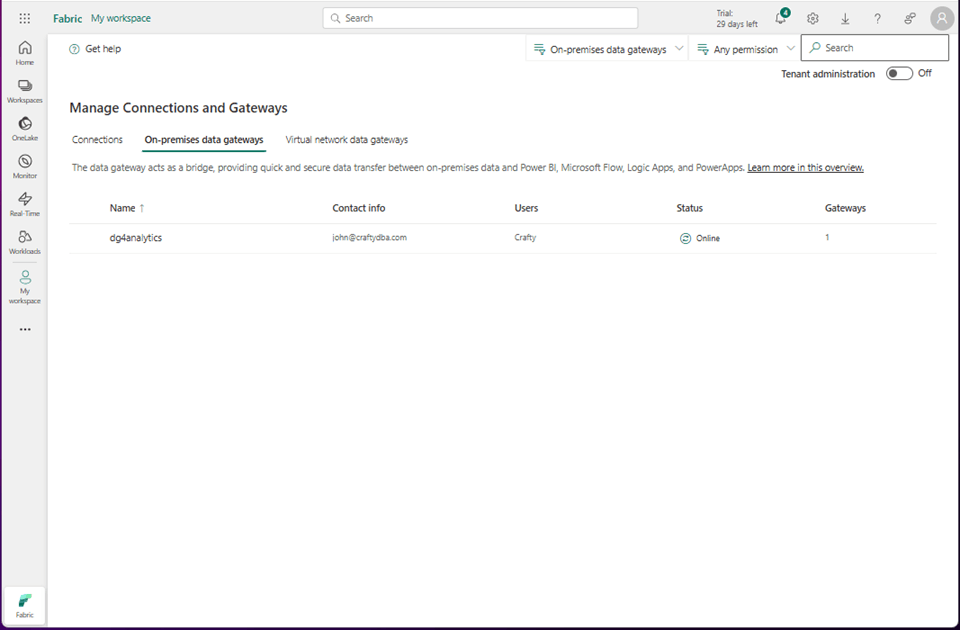
Task: Open Learn more in this overview link
Action: [805, 168]
